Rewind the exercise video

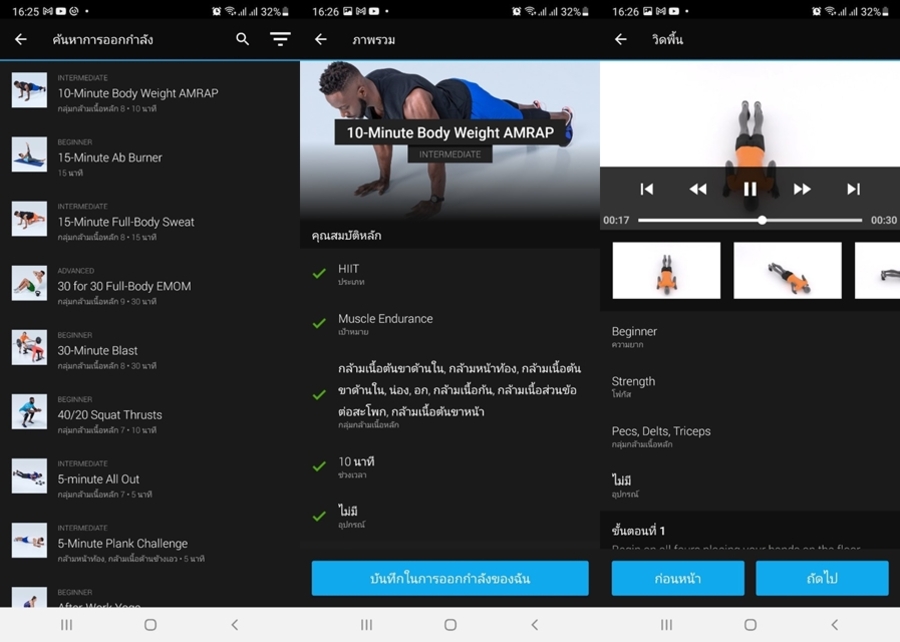point(697,189)
